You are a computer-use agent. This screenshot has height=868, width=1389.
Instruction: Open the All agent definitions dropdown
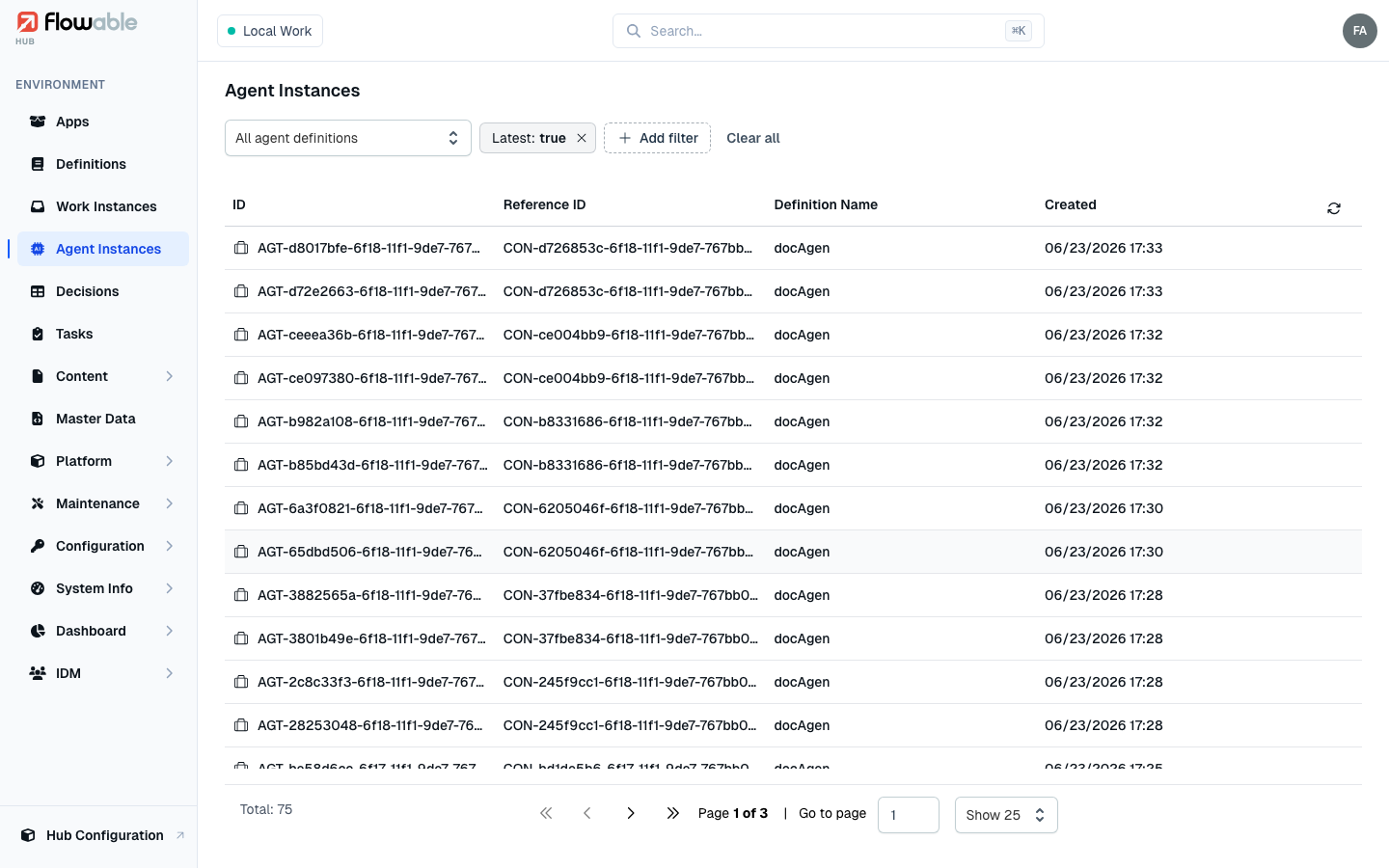347,138
